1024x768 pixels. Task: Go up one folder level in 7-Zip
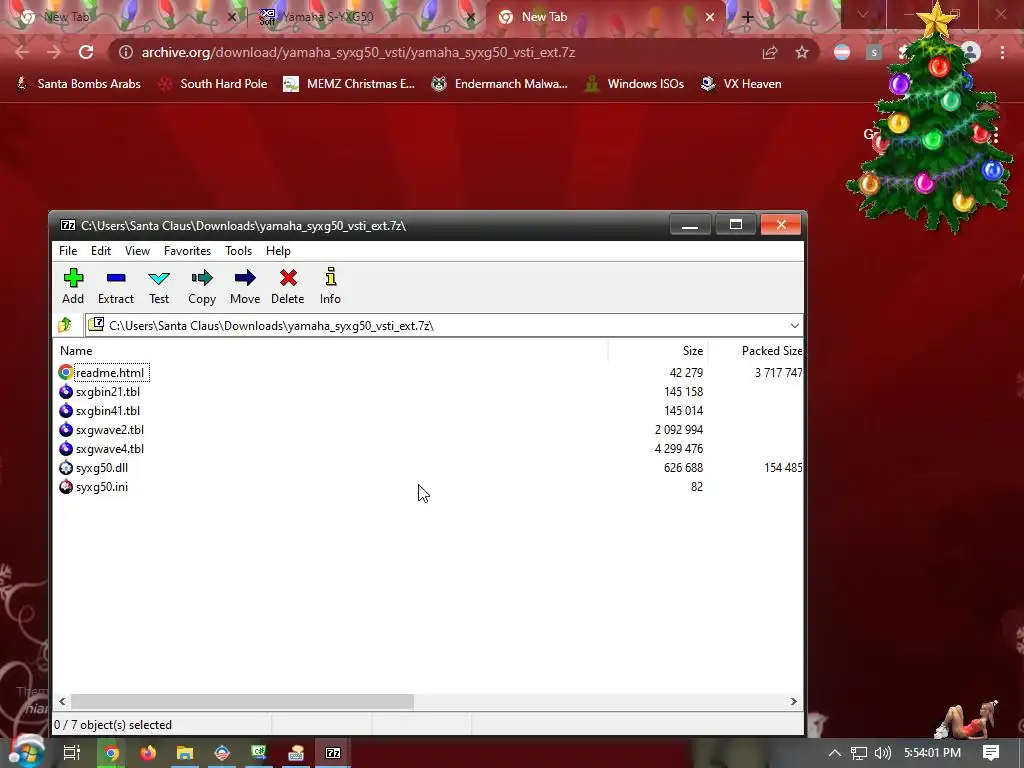point(65,325)
